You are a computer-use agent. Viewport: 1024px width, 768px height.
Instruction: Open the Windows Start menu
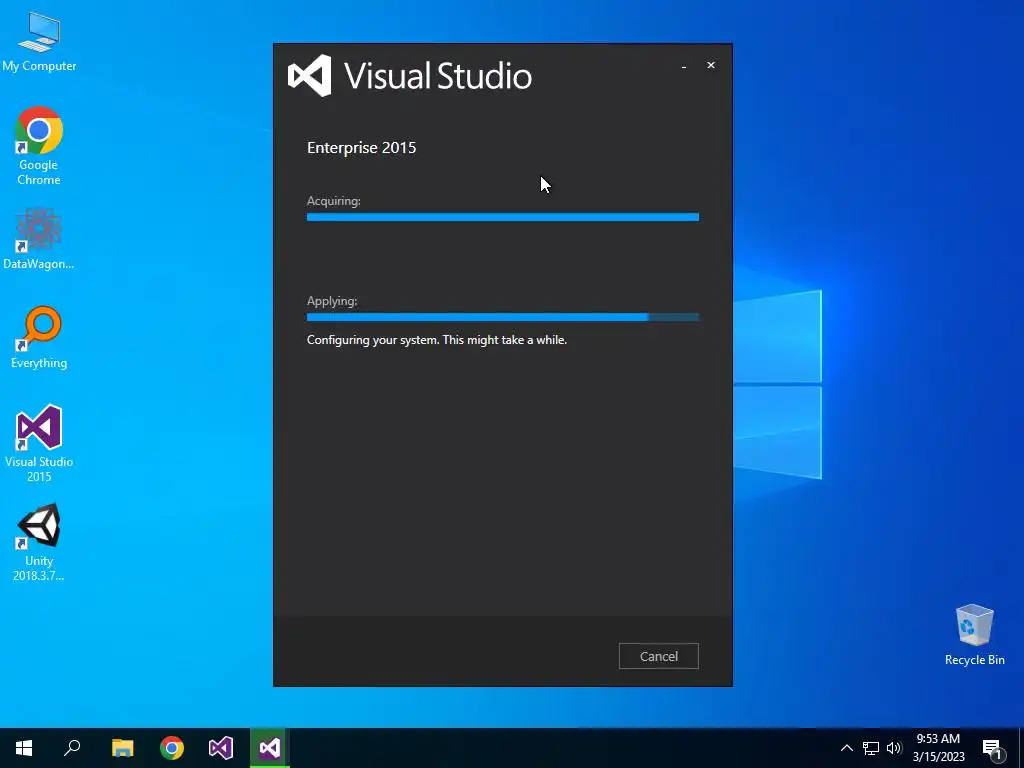[x=24, y=748]
